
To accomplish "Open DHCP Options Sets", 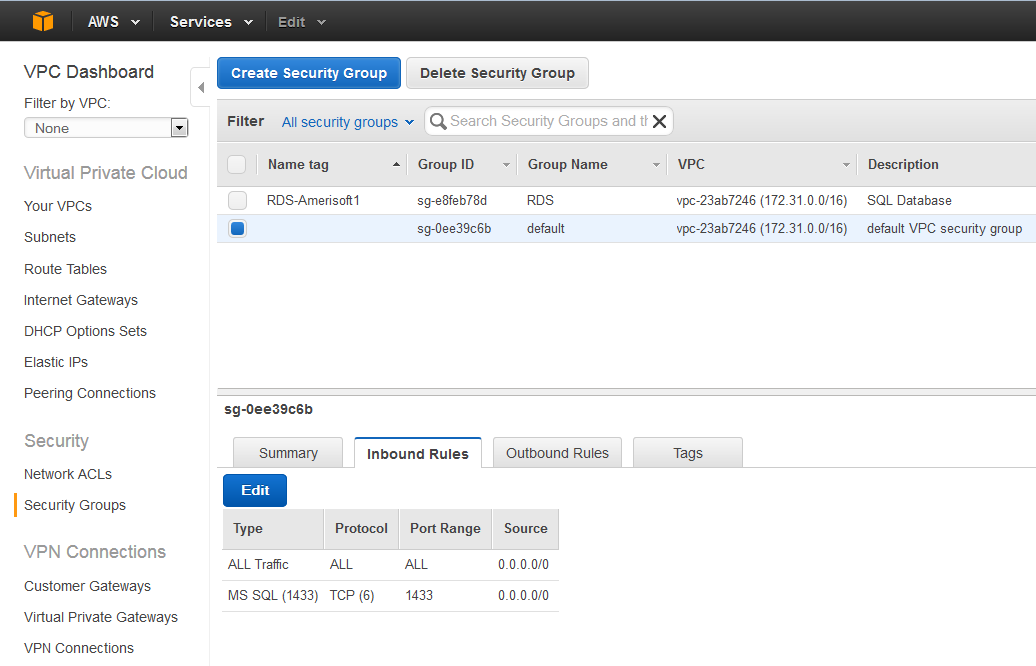I will [85, 331].
